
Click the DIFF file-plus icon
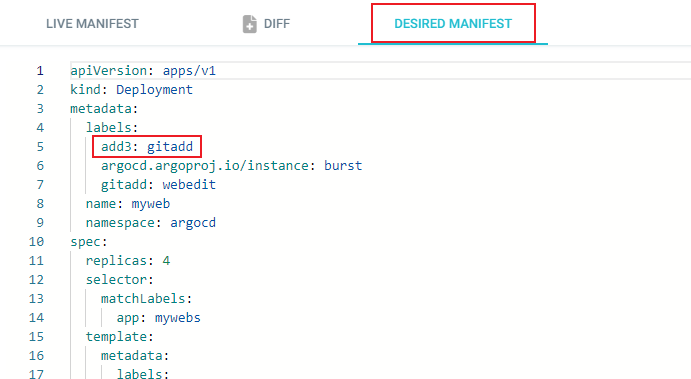click(x=249, y=24)
